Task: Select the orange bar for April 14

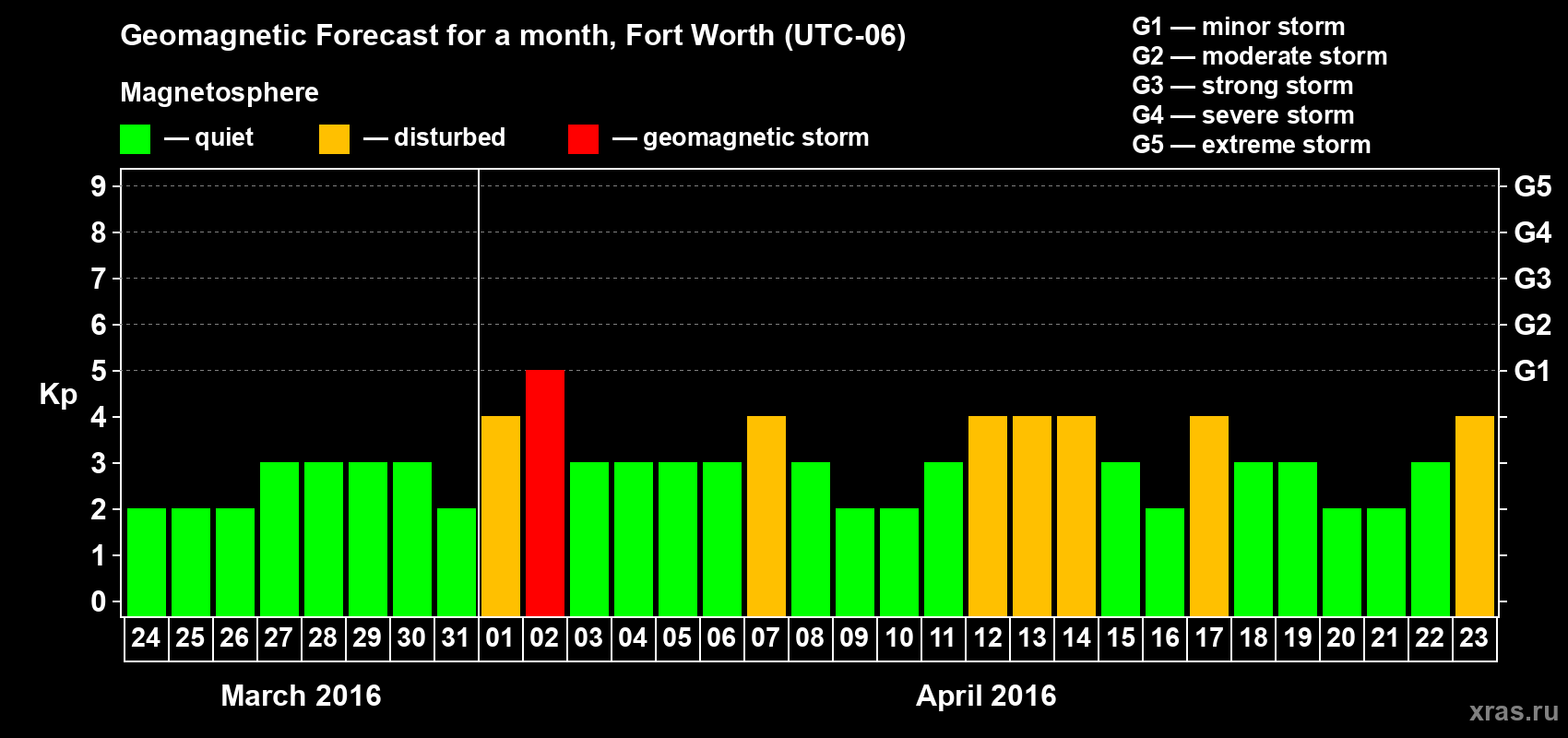Action: [1076, 517]
